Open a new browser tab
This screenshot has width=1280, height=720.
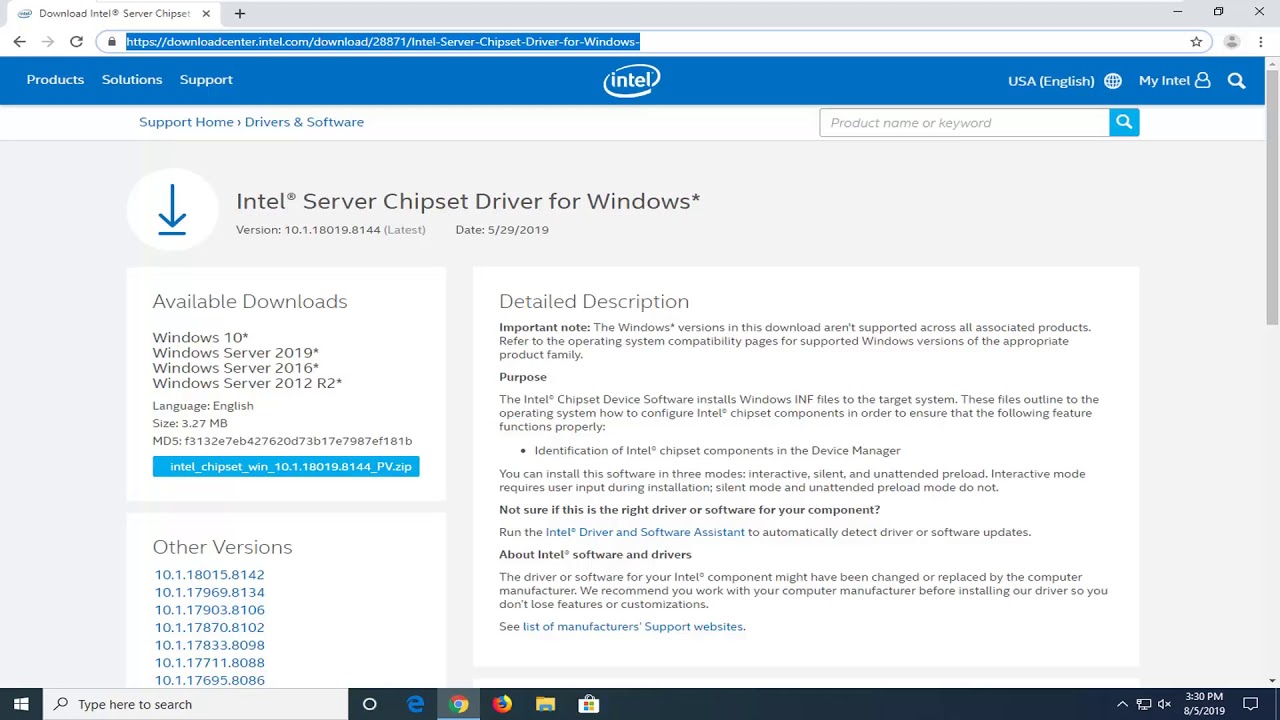pyautogui.click(x=240, y=13)
